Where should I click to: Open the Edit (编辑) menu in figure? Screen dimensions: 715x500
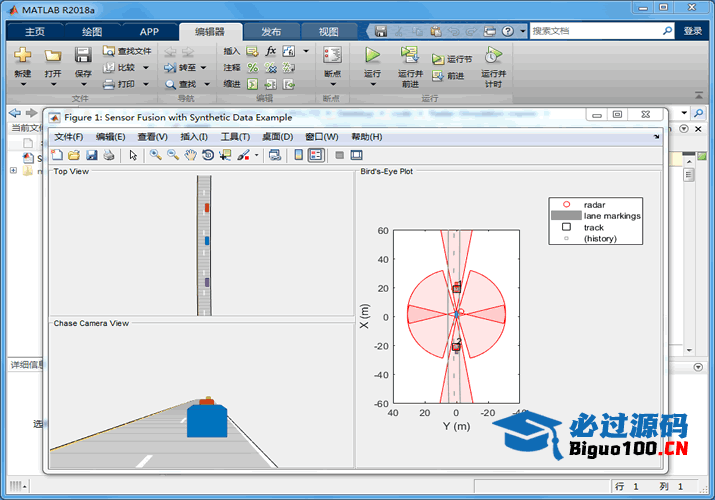pos(110,137)
